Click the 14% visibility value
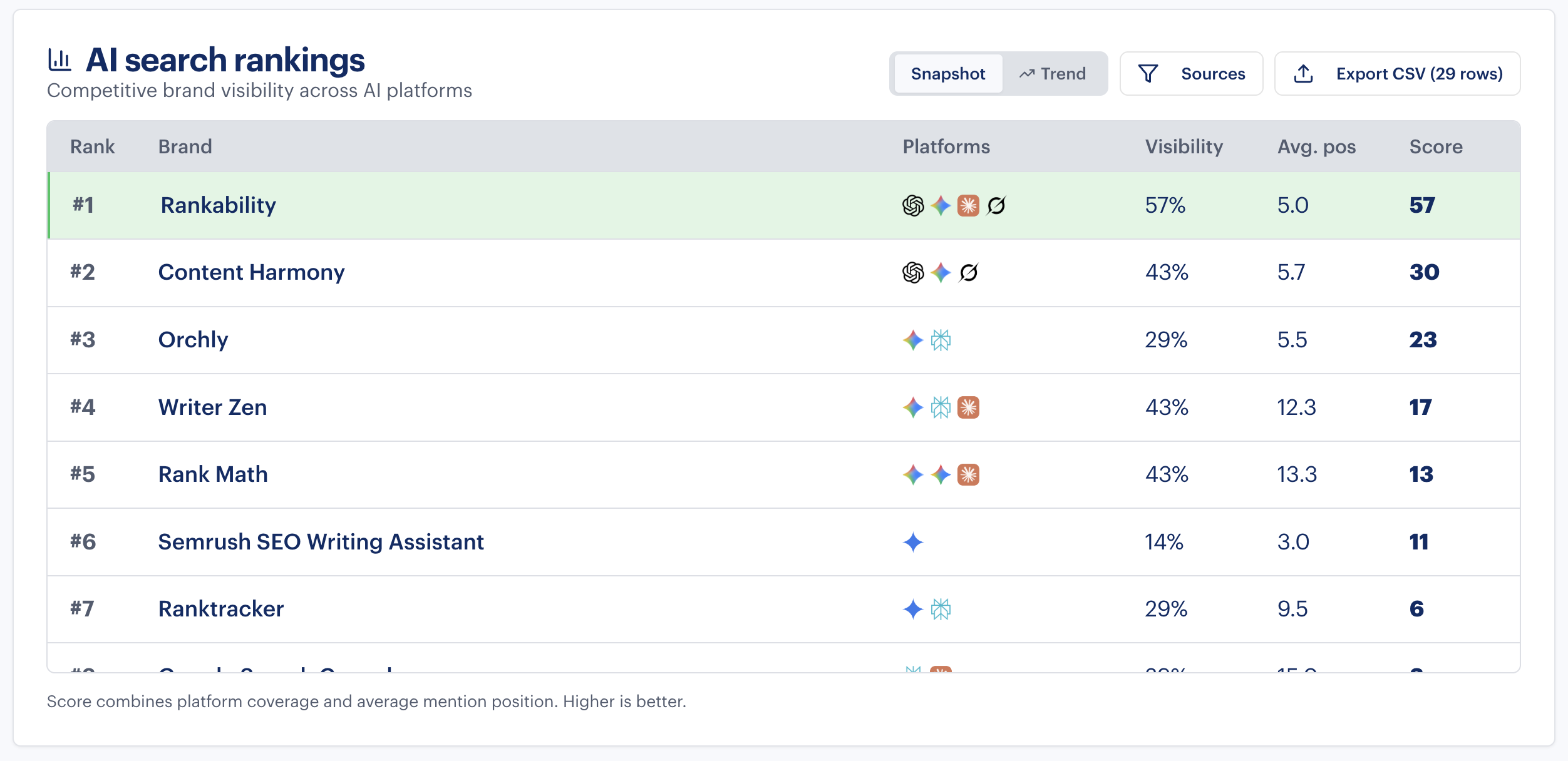The image size is (1568, 761). tap(1164, 542)
